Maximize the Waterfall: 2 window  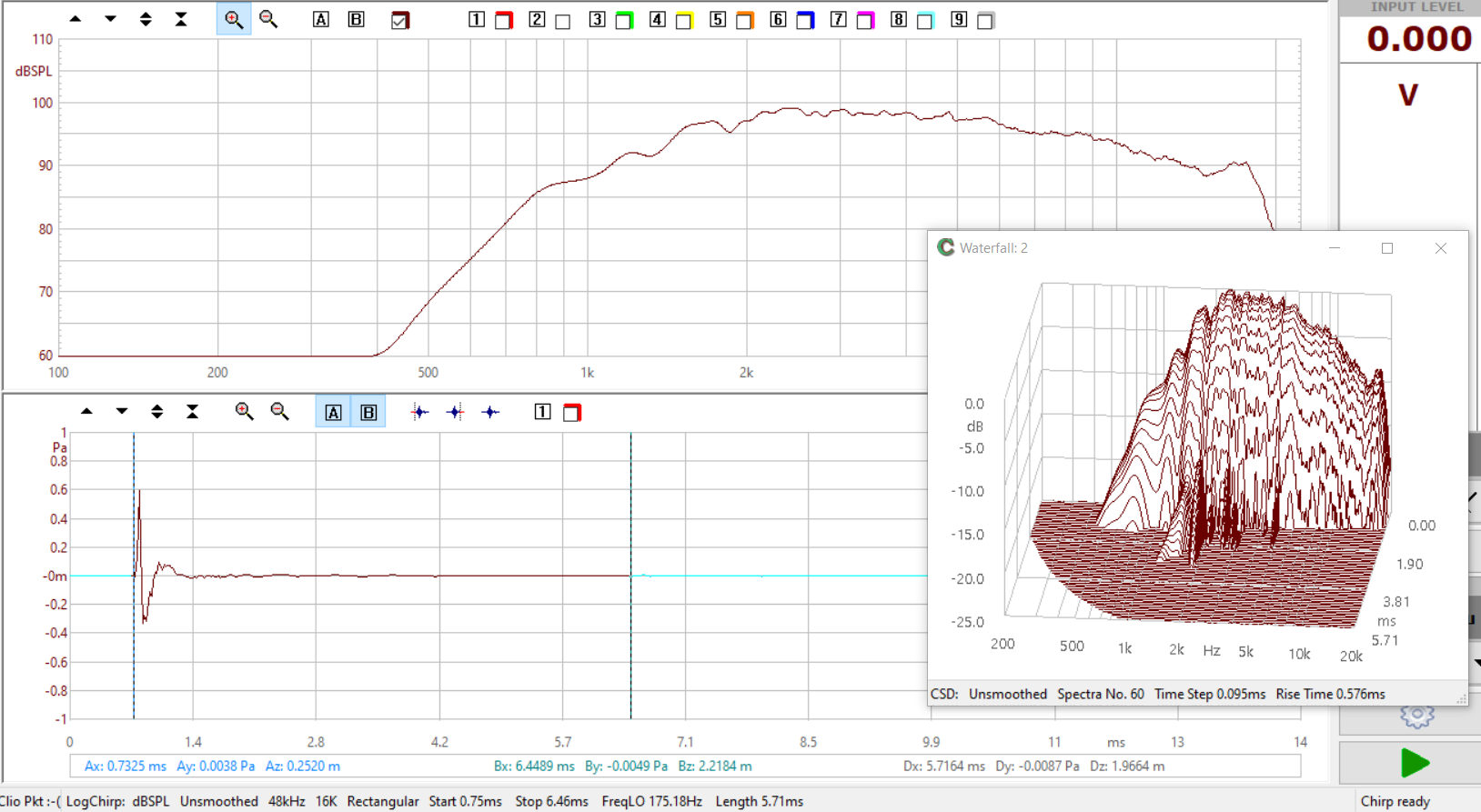click(1387, 248)
